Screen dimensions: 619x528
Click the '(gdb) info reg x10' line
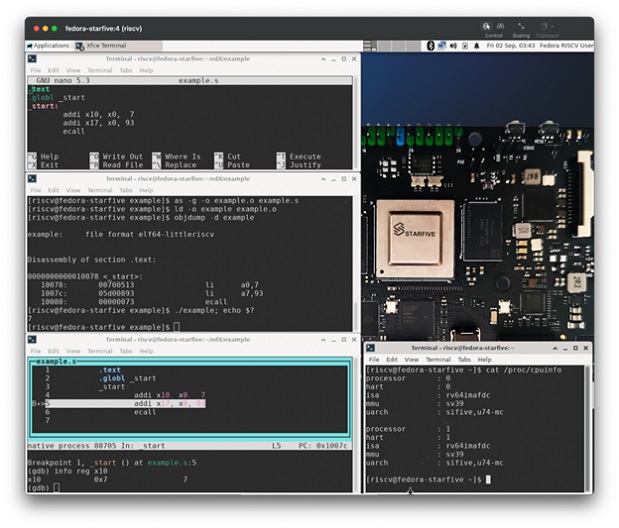pos(67,471)
